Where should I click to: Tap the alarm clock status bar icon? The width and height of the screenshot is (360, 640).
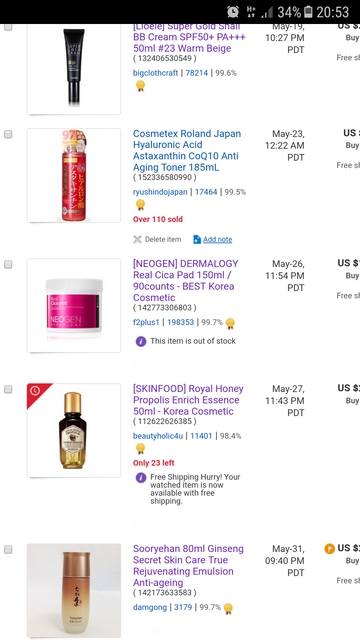pyautogui.click(x=233, y=12)
